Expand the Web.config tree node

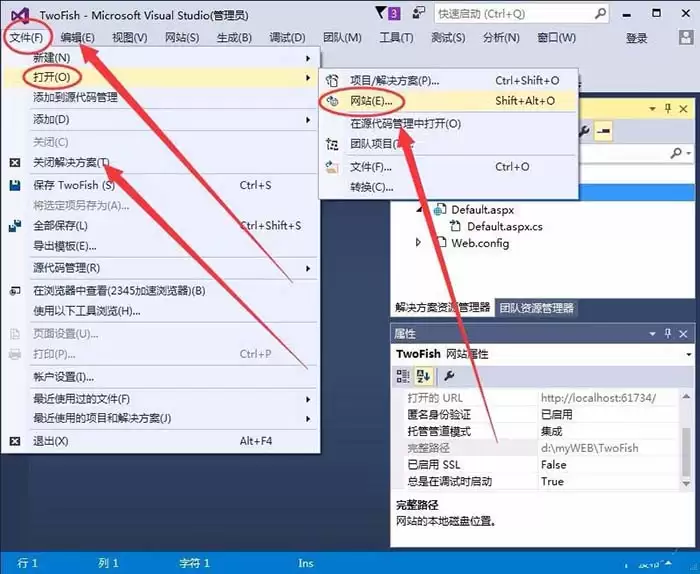tap(419, 243)
